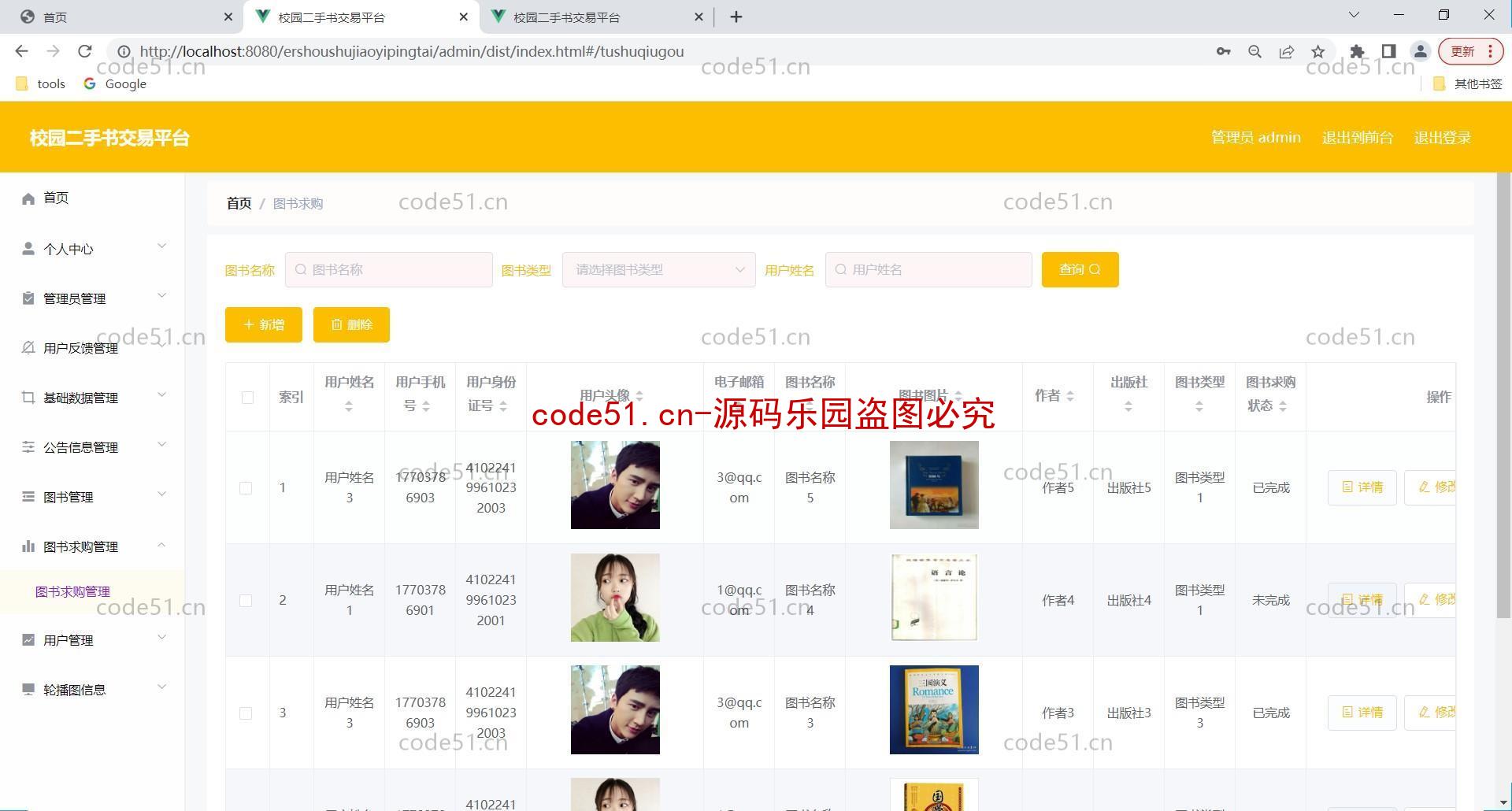Click the 图书管理 list icon
1512x811 pixels.
[x=28, y=497]
